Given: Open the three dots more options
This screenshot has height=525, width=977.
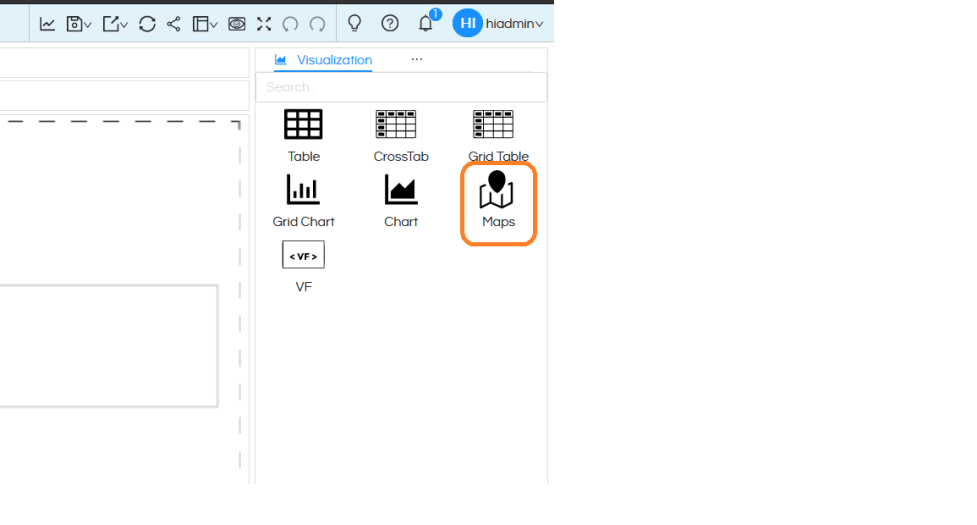Looking at the screenshot, I should 417,59.
